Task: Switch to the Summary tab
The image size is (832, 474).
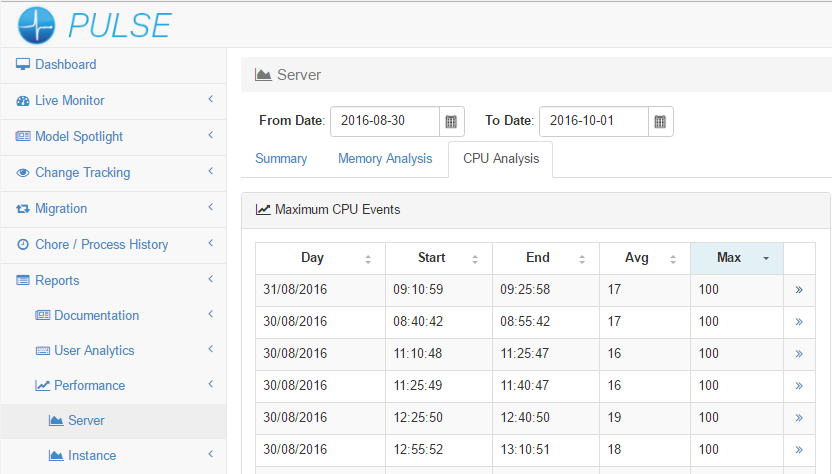Action: [x=281, y=159]
